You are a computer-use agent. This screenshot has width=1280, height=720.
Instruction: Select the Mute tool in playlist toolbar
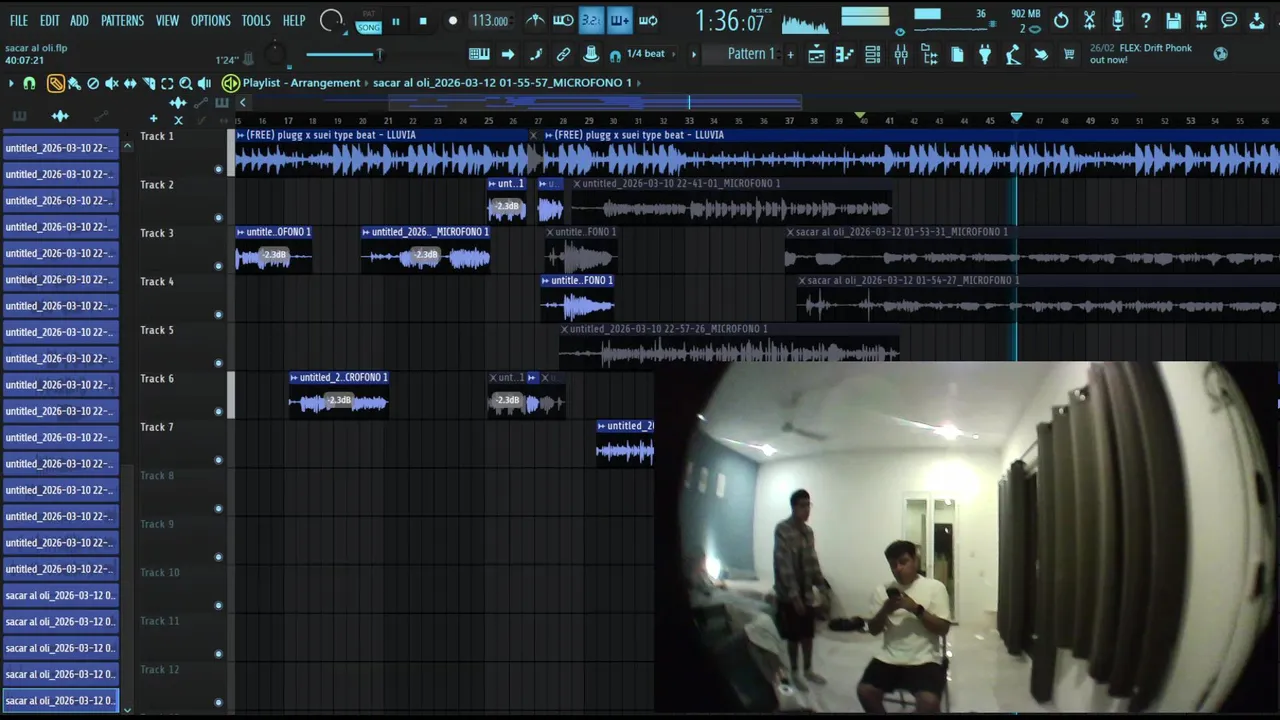[111, 84]
